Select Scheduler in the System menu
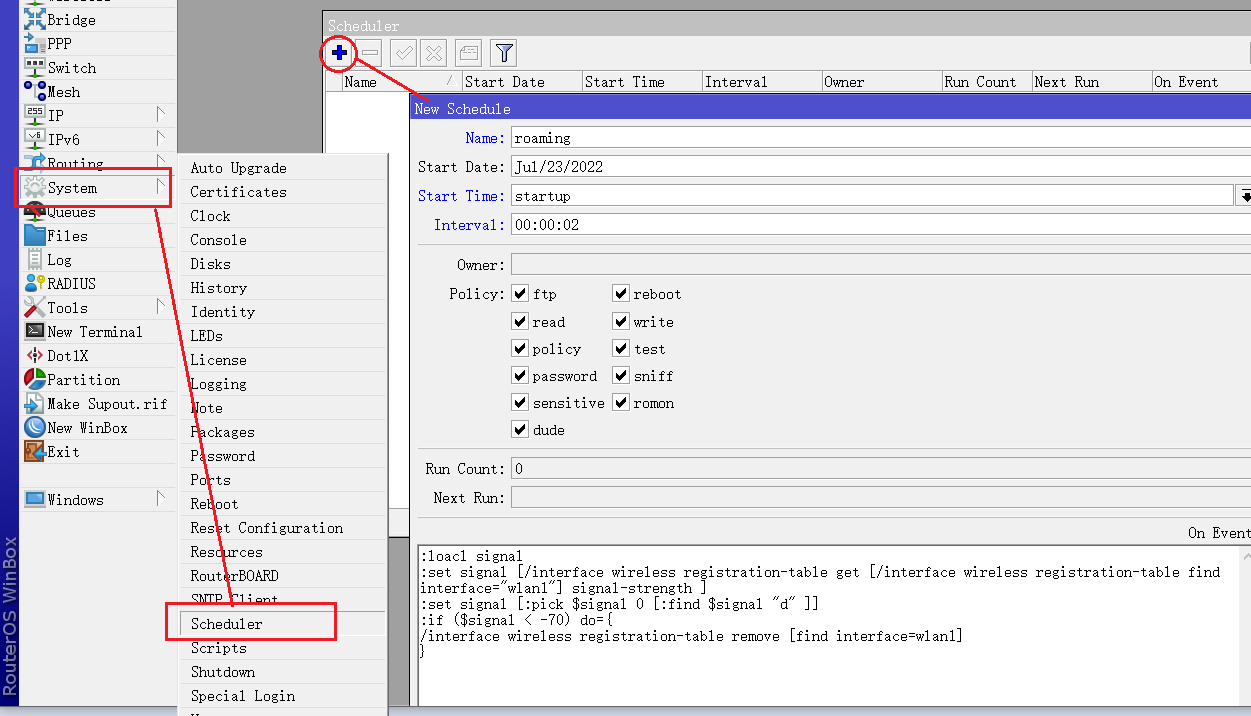Screen dimensions: 1251x716 tap(227, 624)
